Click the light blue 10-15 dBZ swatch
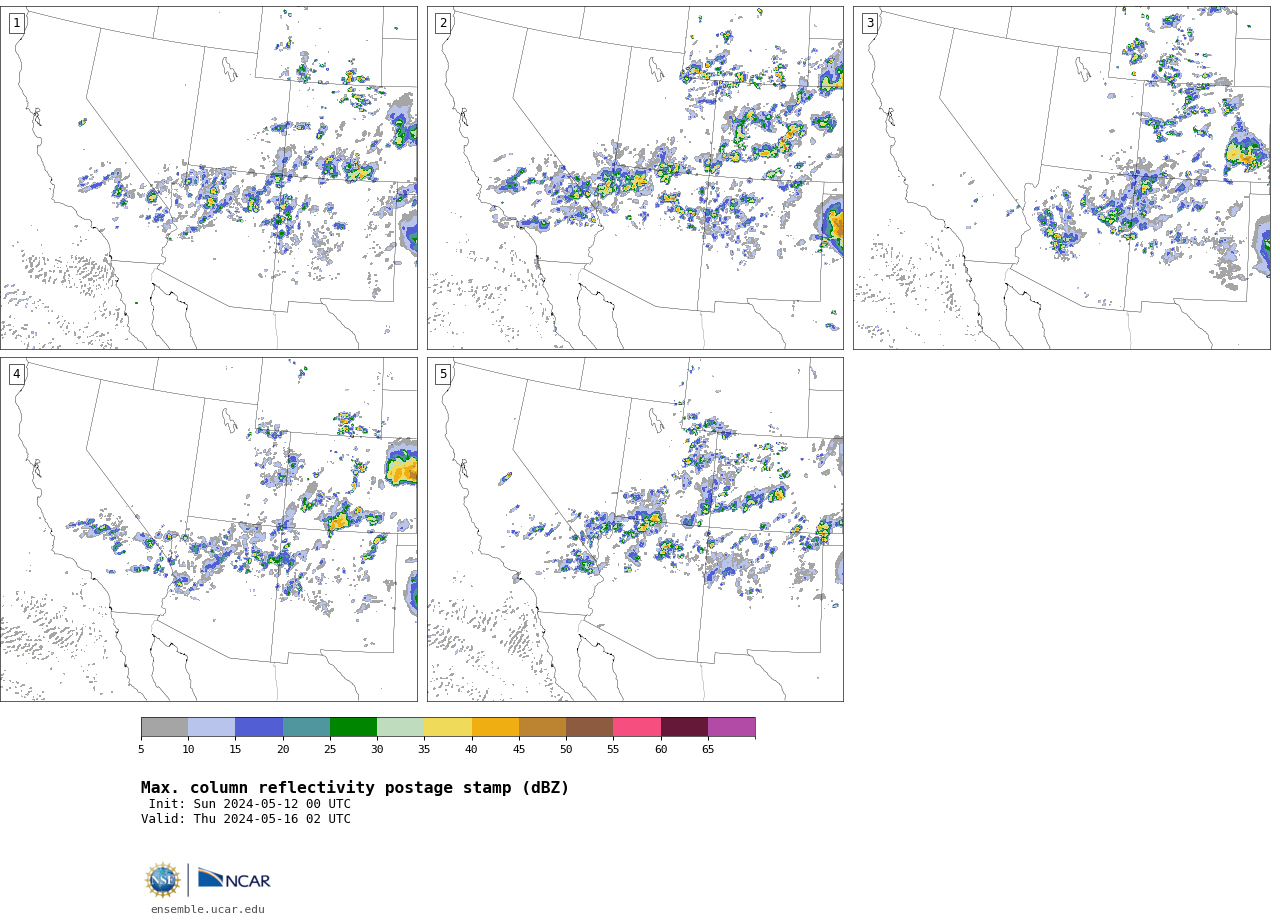 [211, 727]
